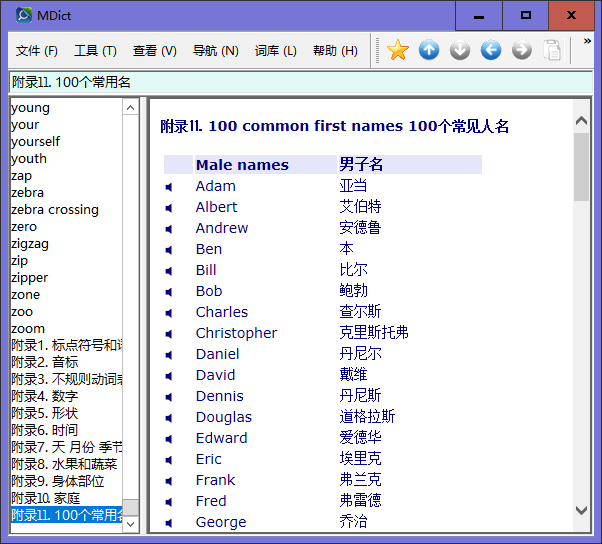
Task: Click the grayed-out down arrow icon
Action: 460,50
